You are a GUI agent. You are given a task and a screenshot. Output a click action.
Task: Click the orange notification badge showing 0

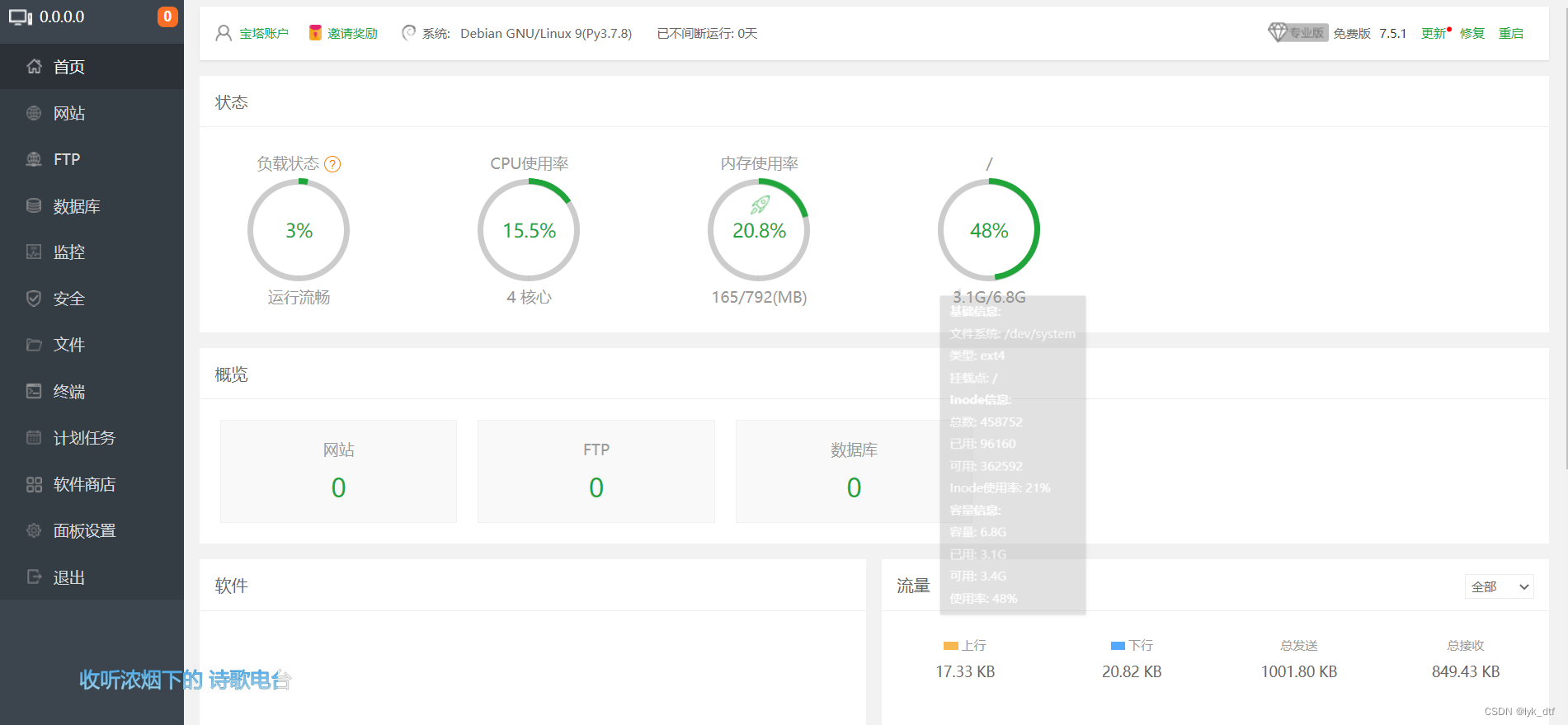pos(167,16)
